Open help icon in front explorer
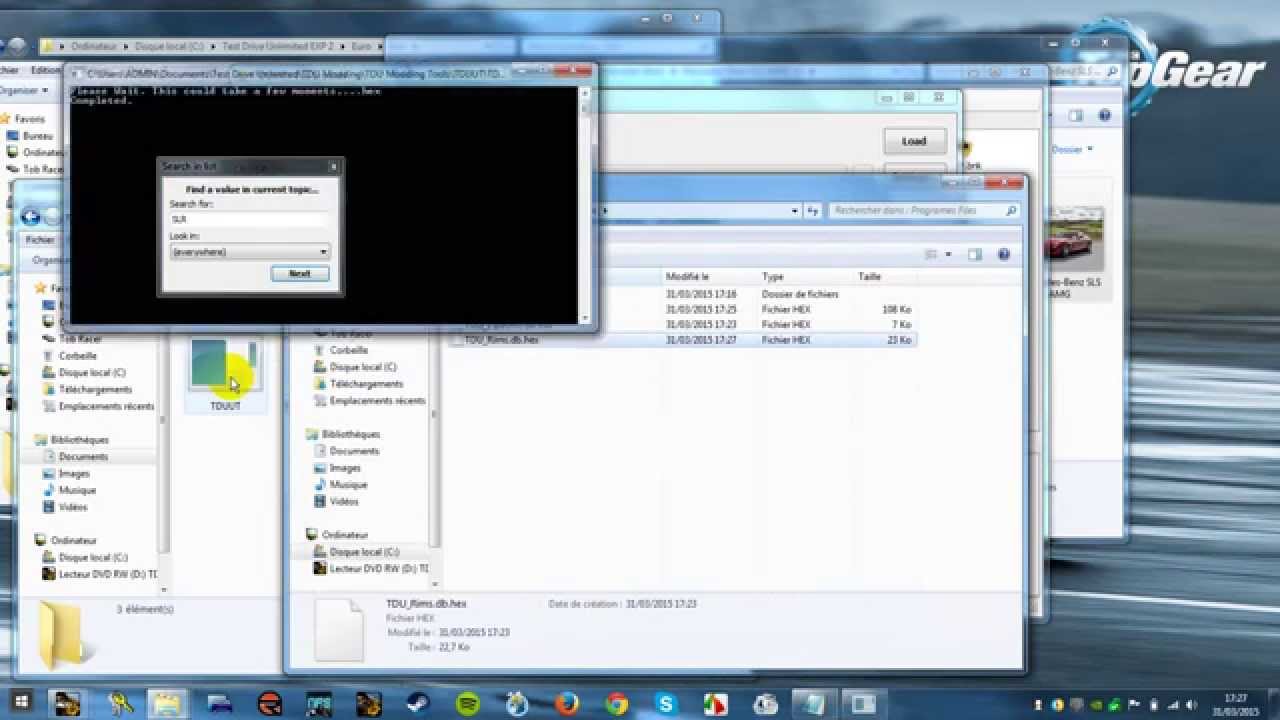Image resolution: width=1280 pixels, height=720 pixels. coord(1003,255)
